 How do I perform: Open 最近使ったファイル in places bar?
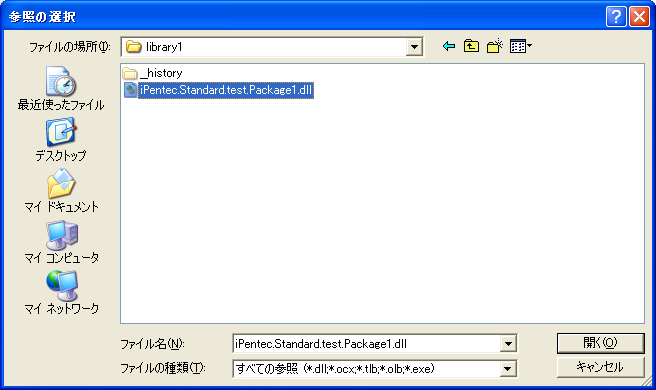pyautogui.click(x=61, y=89)
